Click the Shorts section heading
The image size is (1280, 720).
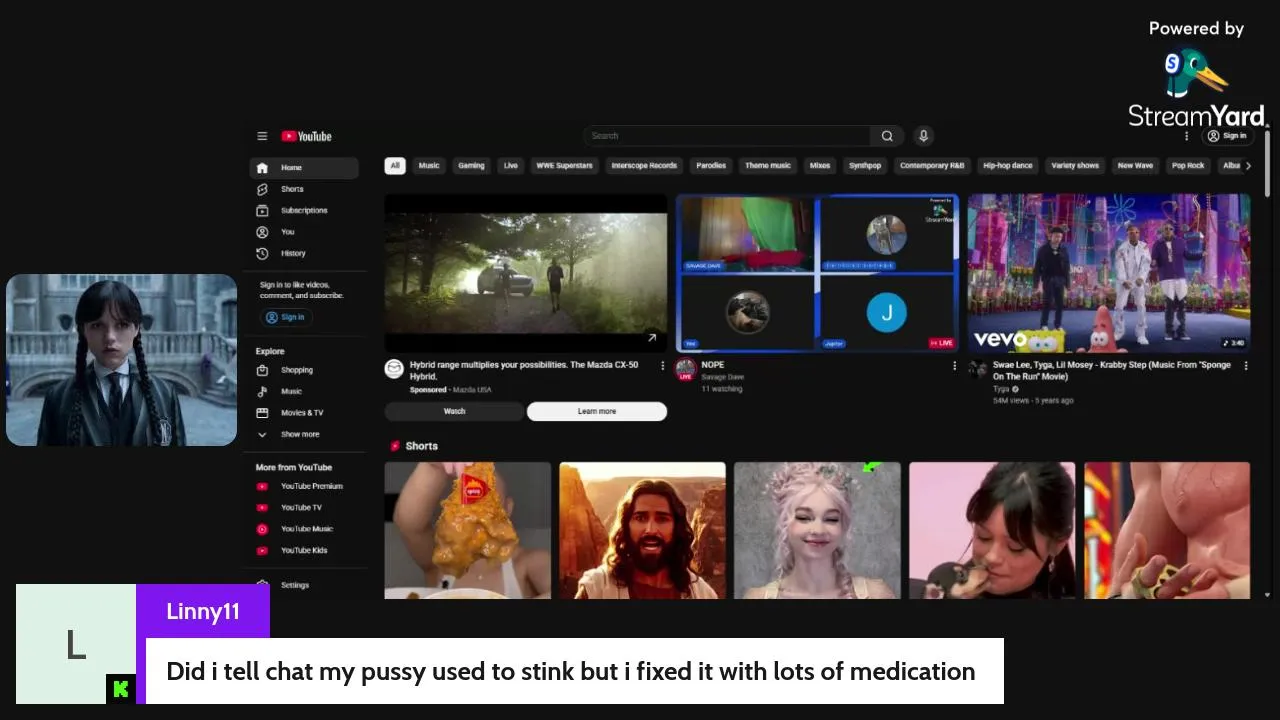coord(421,446)
